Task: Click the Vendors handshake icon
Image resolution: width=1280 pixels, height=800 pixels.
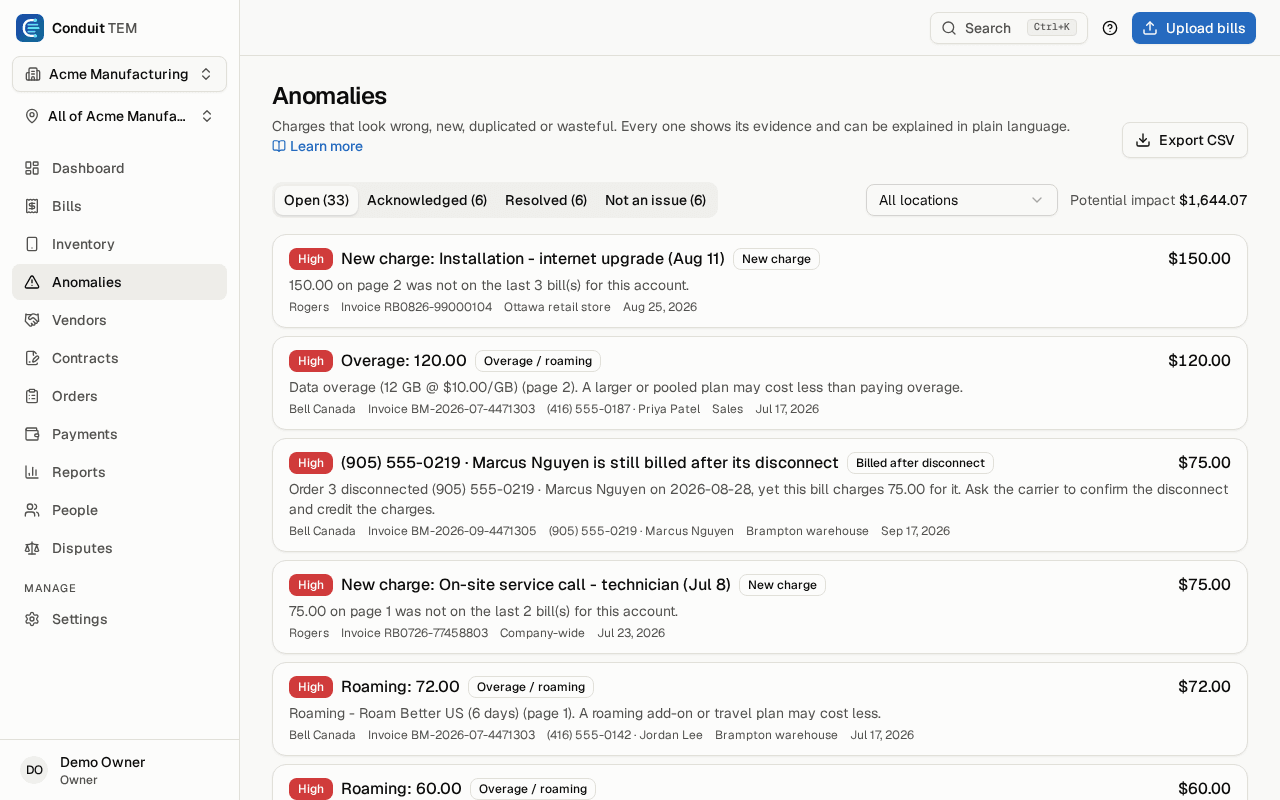Action: click(32, 320)
